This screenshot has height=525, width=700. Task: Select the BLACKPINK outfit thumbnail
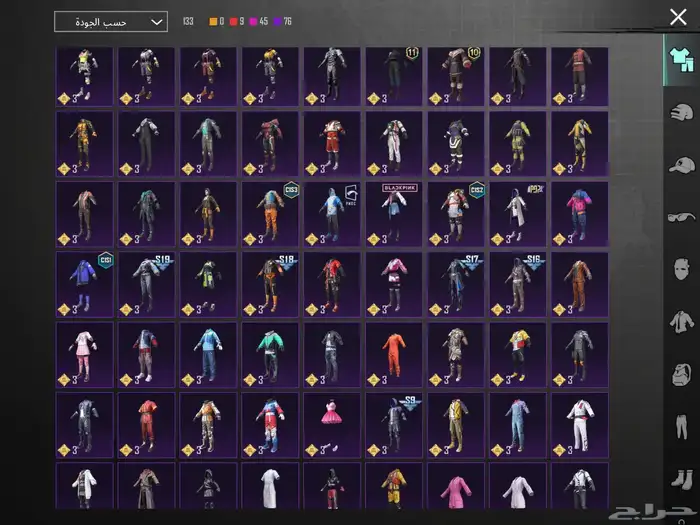click(x=394, y=214)
